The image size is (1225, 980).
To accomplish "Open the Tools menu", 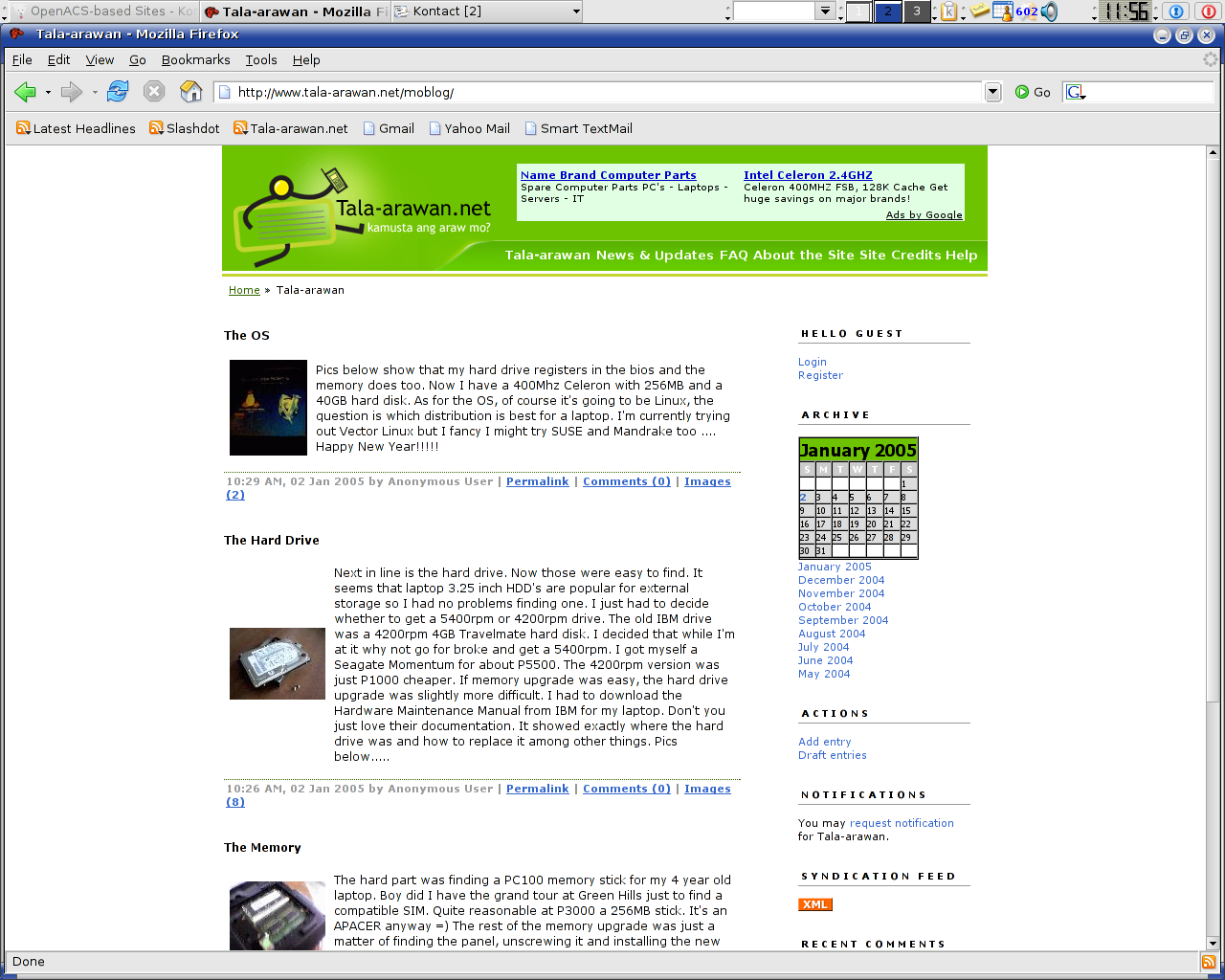I will tap(261, 59).
